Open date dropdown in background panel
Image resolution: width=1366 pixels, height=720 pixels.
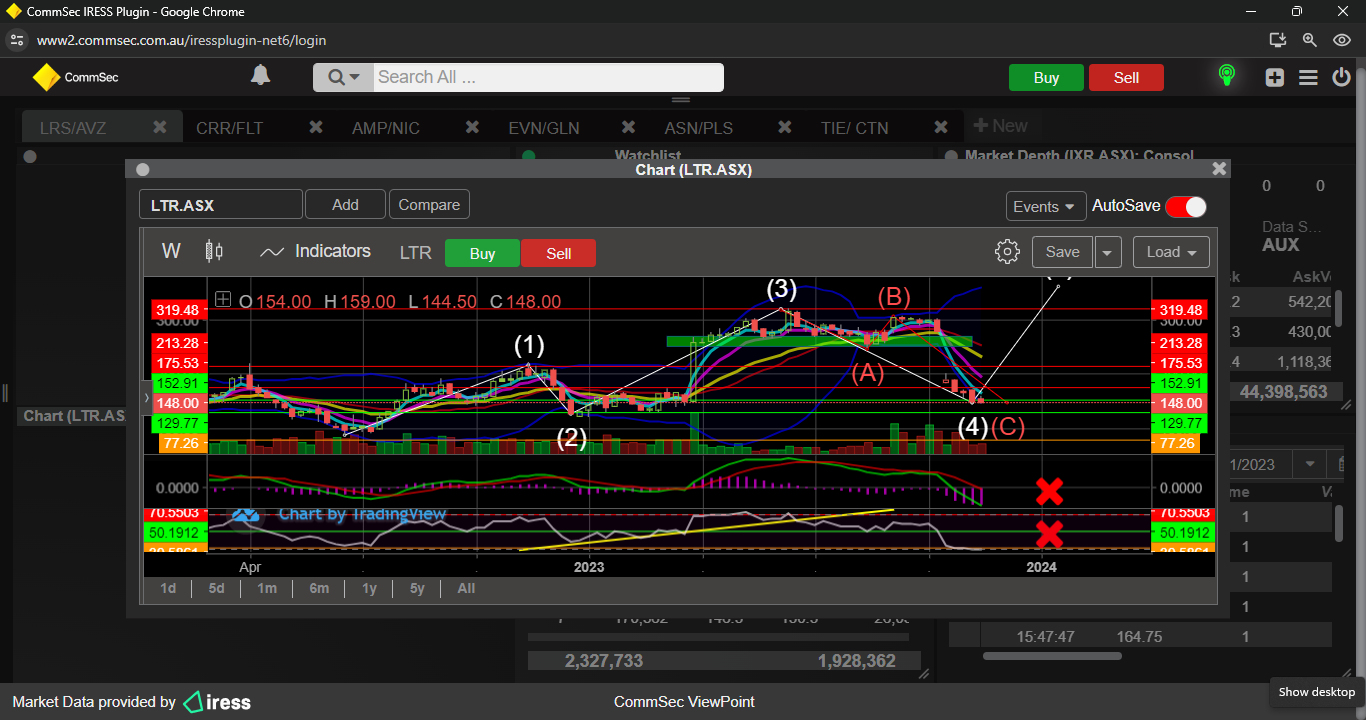point(1308,464)
